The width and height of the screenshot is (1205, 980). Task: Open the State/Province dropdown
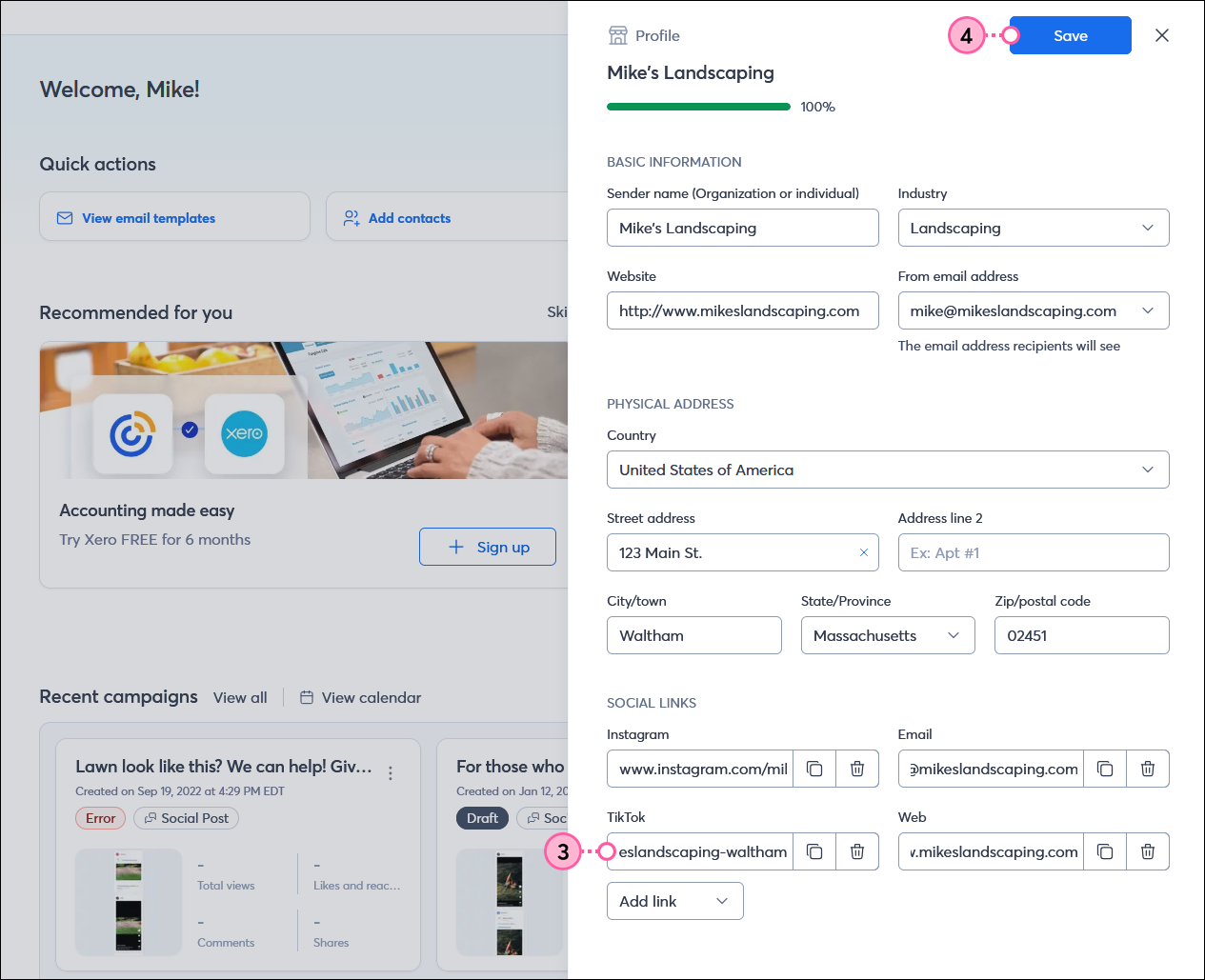[x=888, y=635]
